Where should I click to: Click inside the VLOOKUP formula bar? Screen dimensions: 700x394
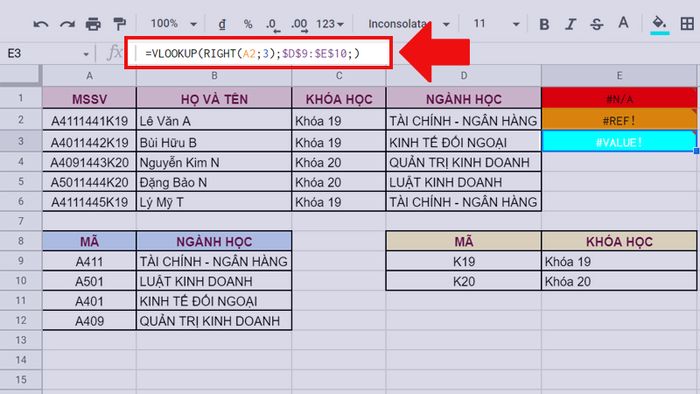[259, 54]
